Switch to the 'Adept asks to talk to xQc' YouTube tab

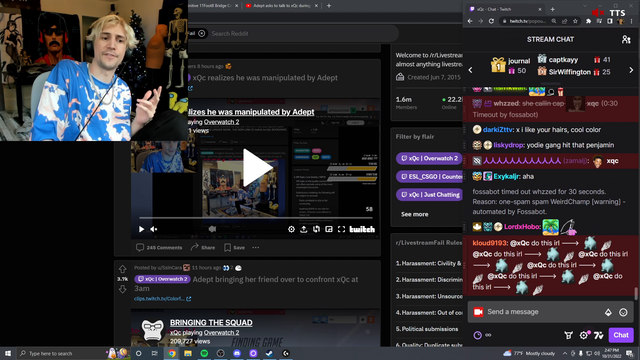[282, 6]
